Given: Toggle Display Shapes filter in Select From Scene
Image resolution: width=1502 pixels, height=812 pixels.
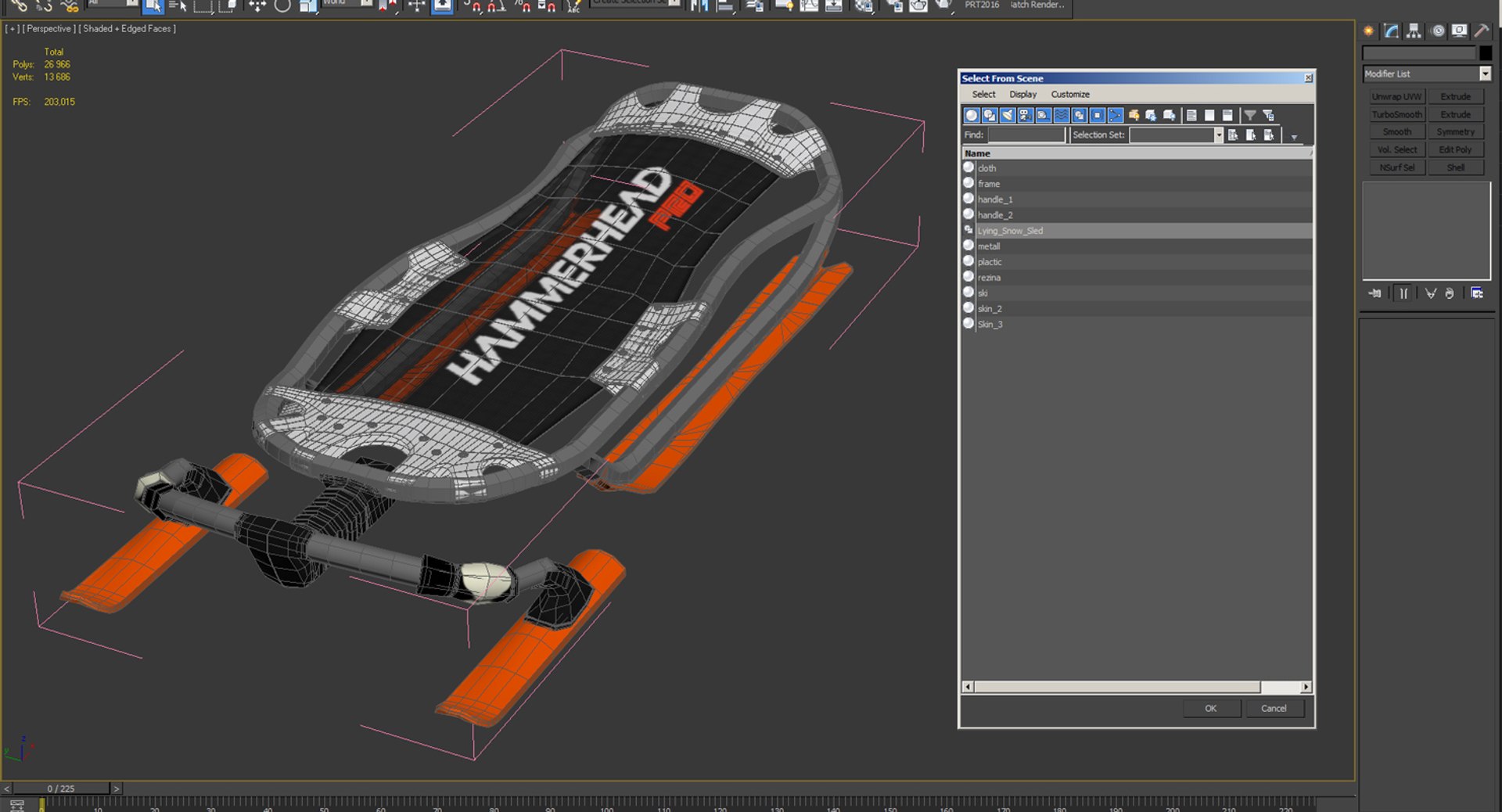Looking at the screenshot, I should pyautogui.click(x=990, y=115).
